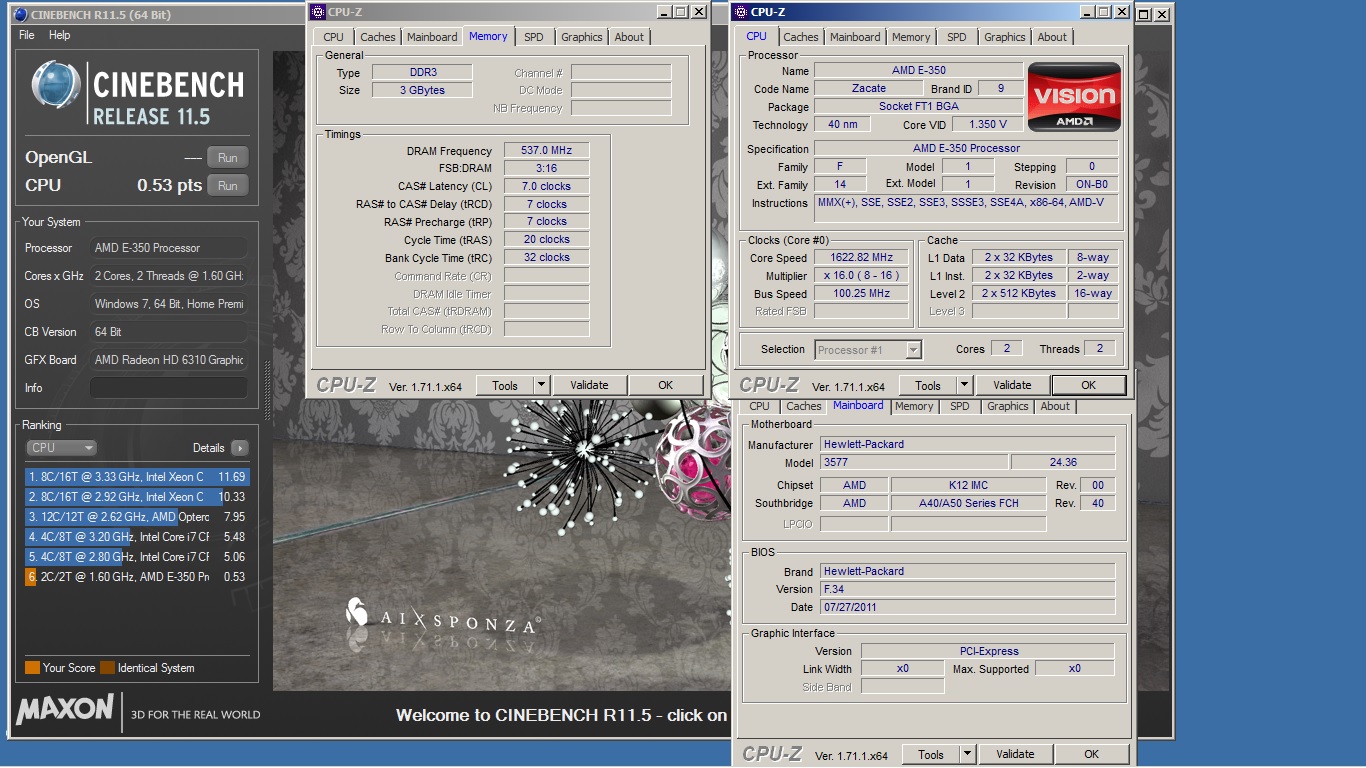Open SPD tab in bottom Mainboard CPU-Z window
The image size is (1366, 768).
pyautogui.click(x=960, y=406)
